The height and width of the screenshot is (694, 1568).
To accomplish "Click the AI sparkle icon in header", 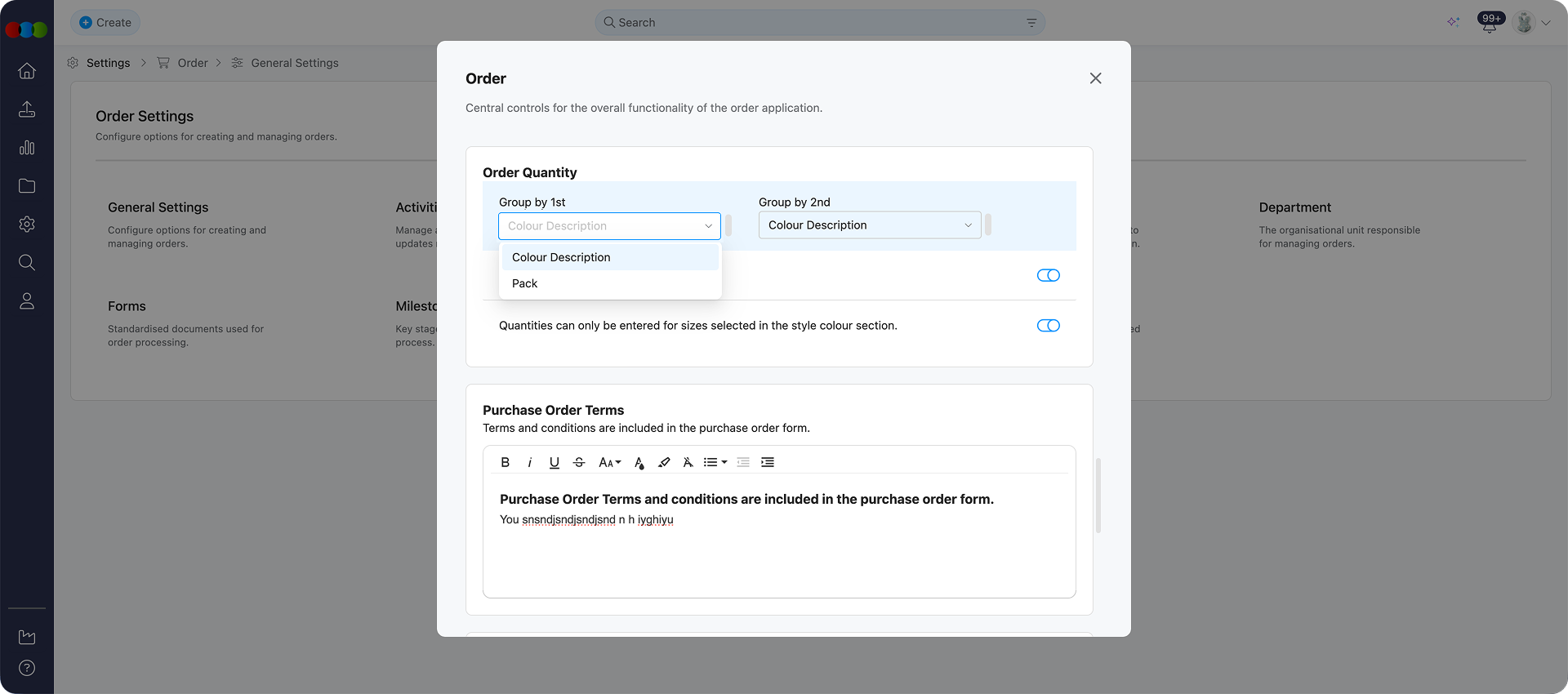I will [1453, 22].
